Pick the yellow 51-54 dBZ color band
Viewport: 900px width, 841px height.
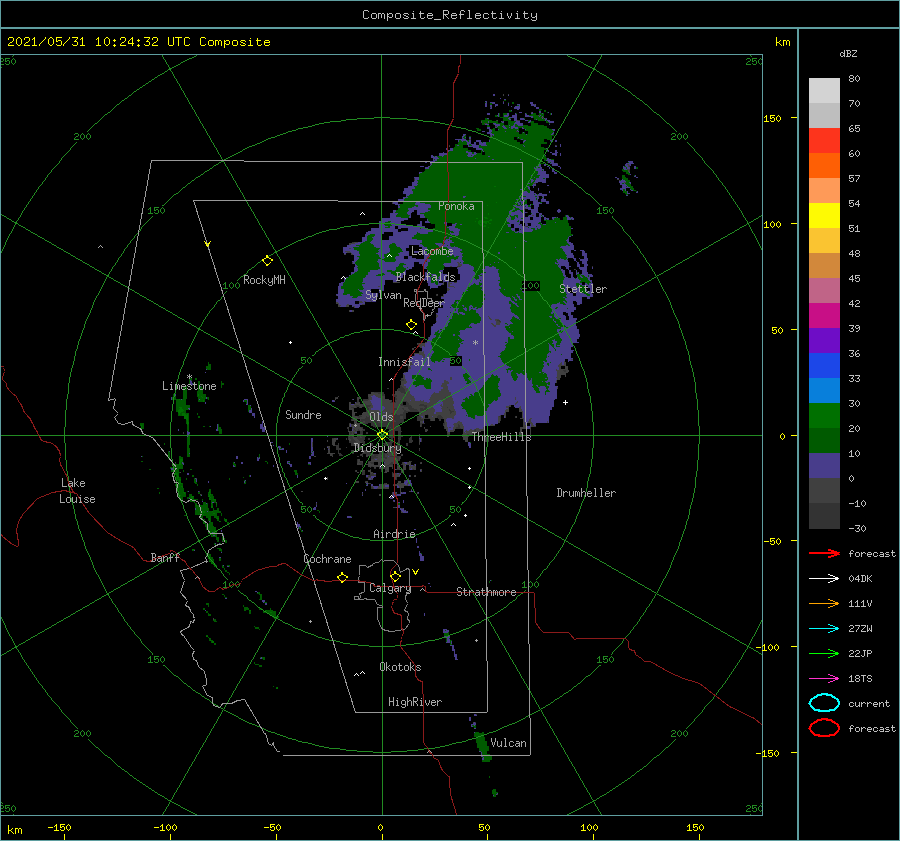pyautogui.click(x=824, y=215)
